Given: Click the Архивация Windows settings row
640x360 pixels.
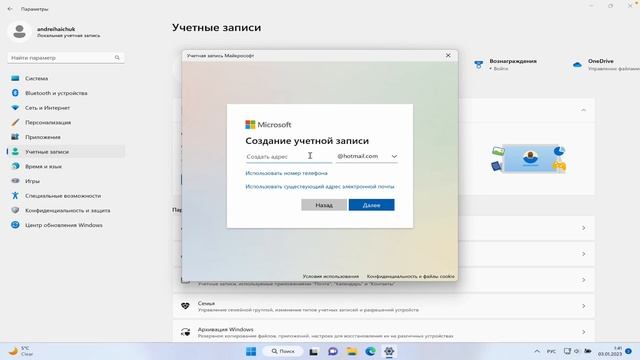Looking at the screenshot, I should (384, 332).
